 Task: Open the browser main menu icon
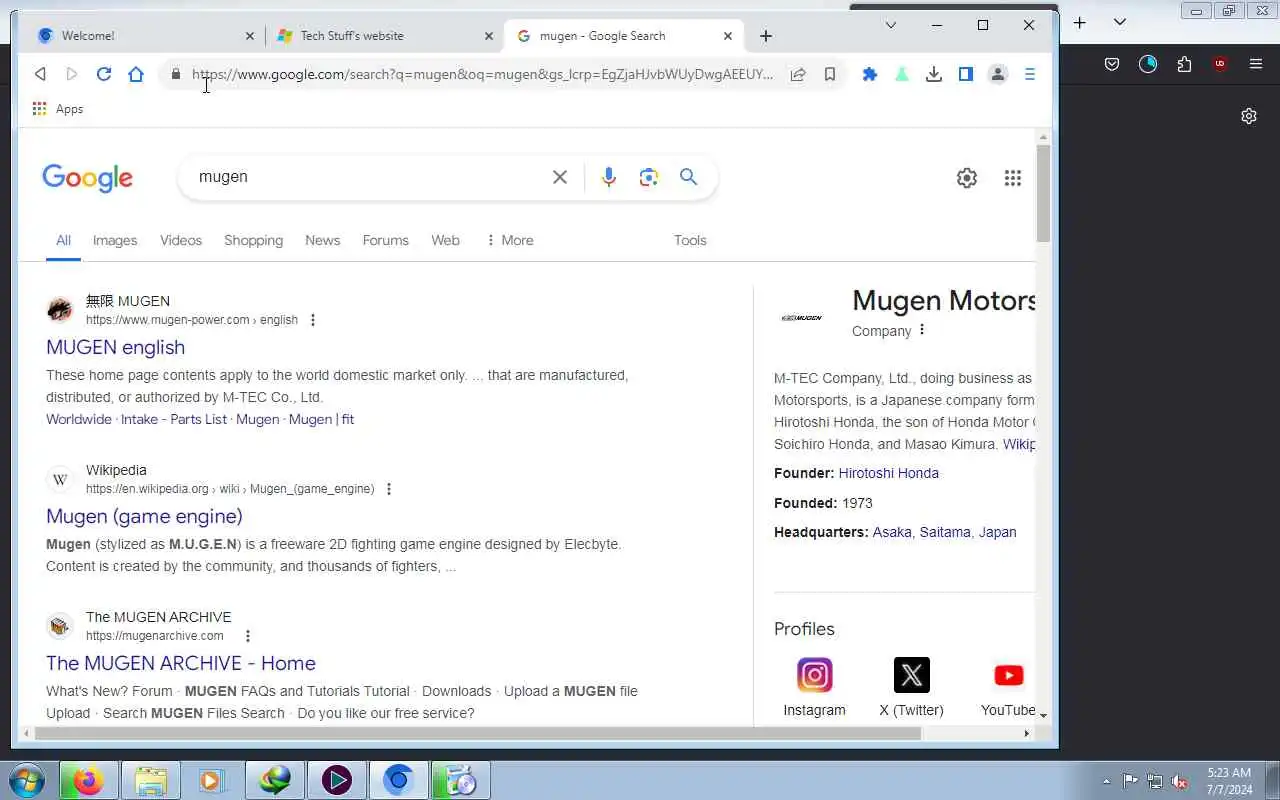[x=1029, y=74]
